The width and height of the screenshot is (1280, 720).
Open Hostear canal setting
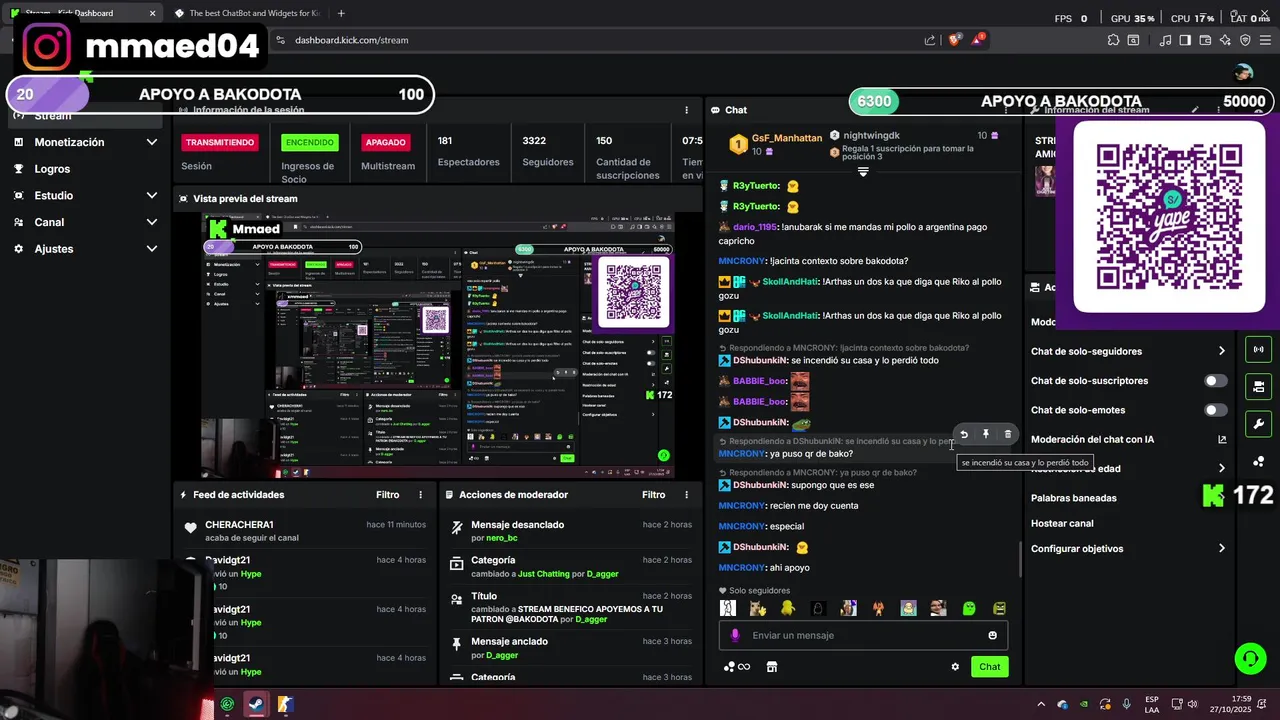click(1062, 523)
